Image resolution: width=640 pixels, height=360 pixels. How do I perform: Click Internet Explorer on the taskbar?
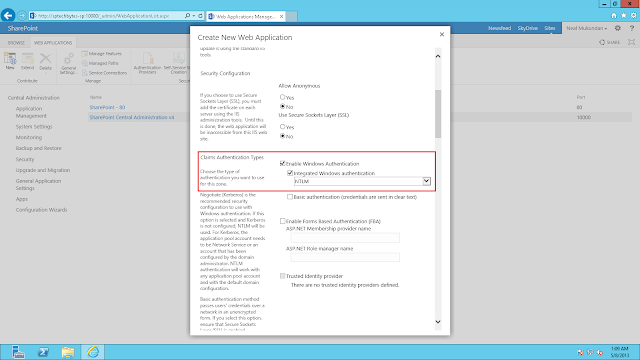pyautogui.click(x=93, y=352)
